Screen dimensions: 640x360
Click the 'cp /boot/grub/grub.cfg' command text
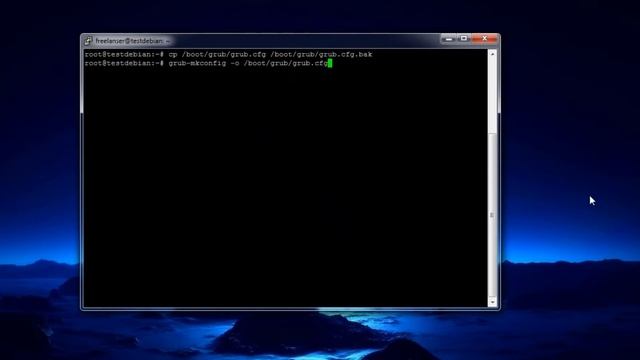217,54
